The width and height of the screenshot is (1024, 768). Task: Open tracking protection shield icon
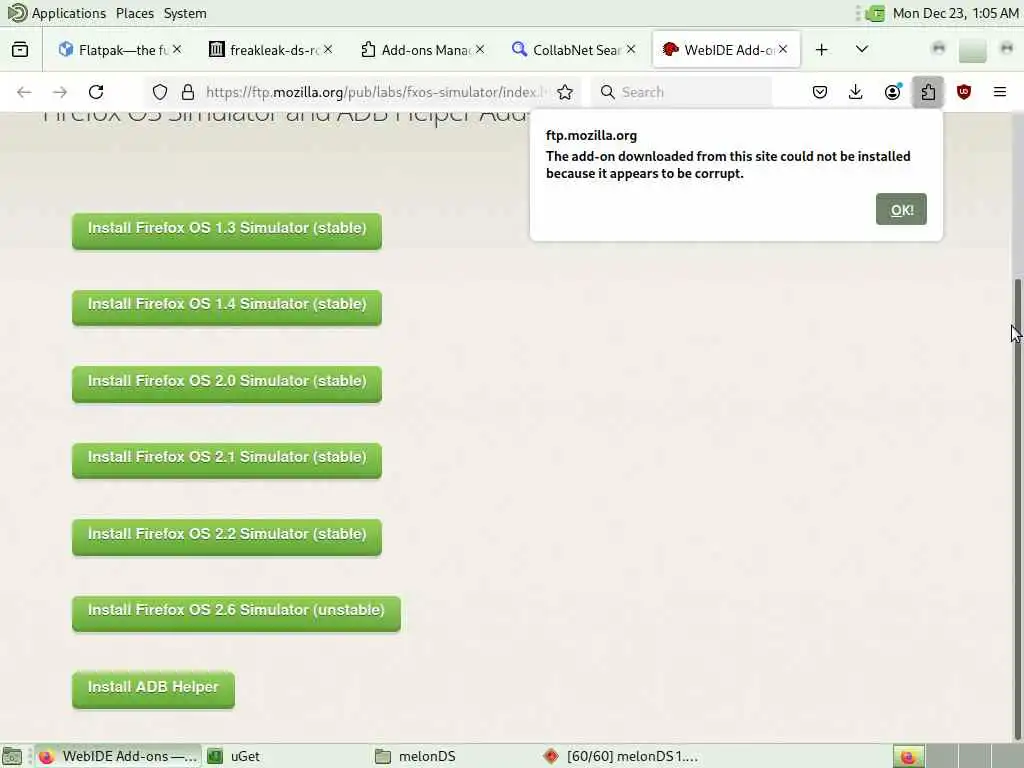[x=160, y=92]
